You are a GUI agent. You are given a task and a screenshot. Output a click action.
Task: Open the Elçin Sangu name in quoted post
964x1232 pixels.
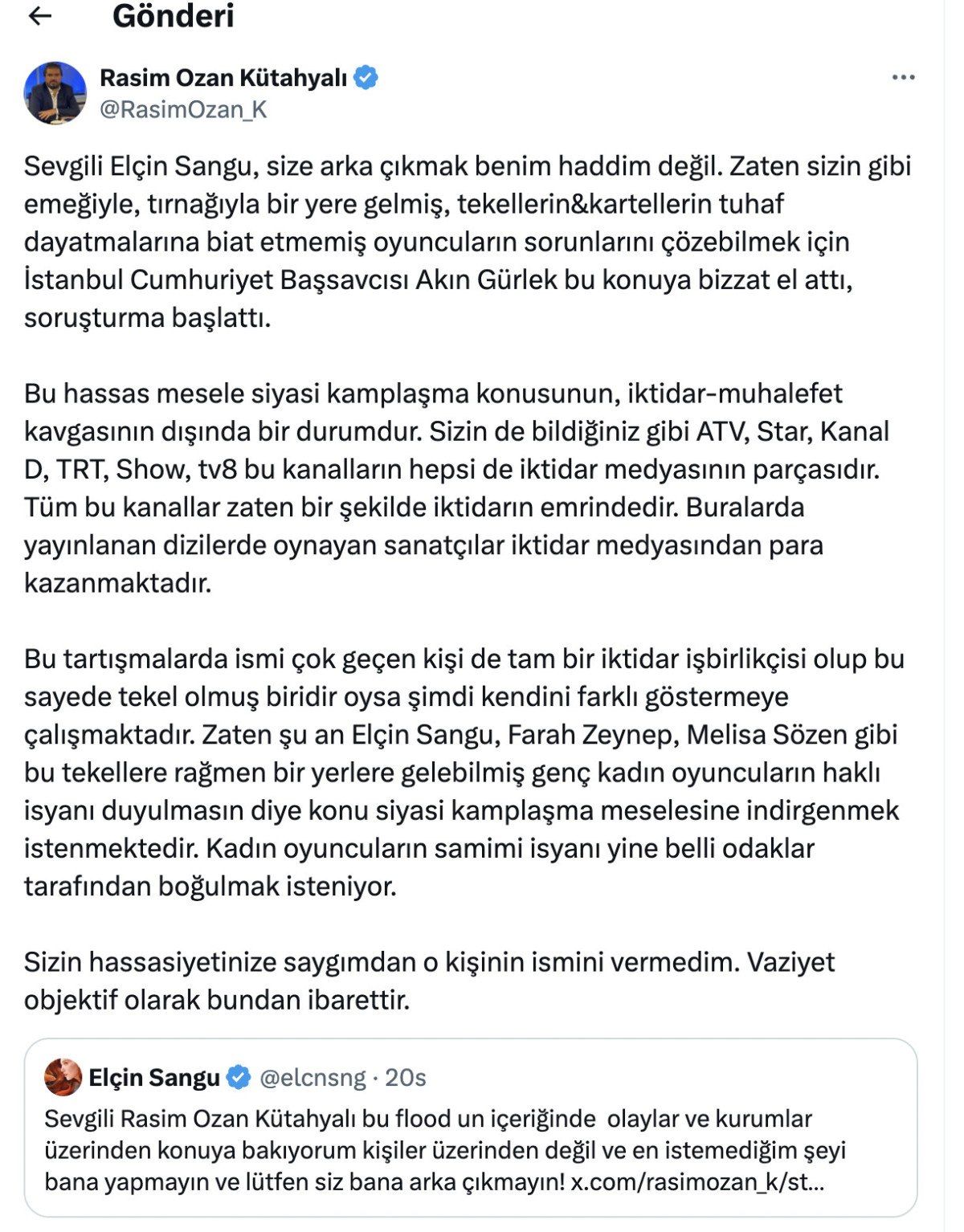(x=154, y=1077)
